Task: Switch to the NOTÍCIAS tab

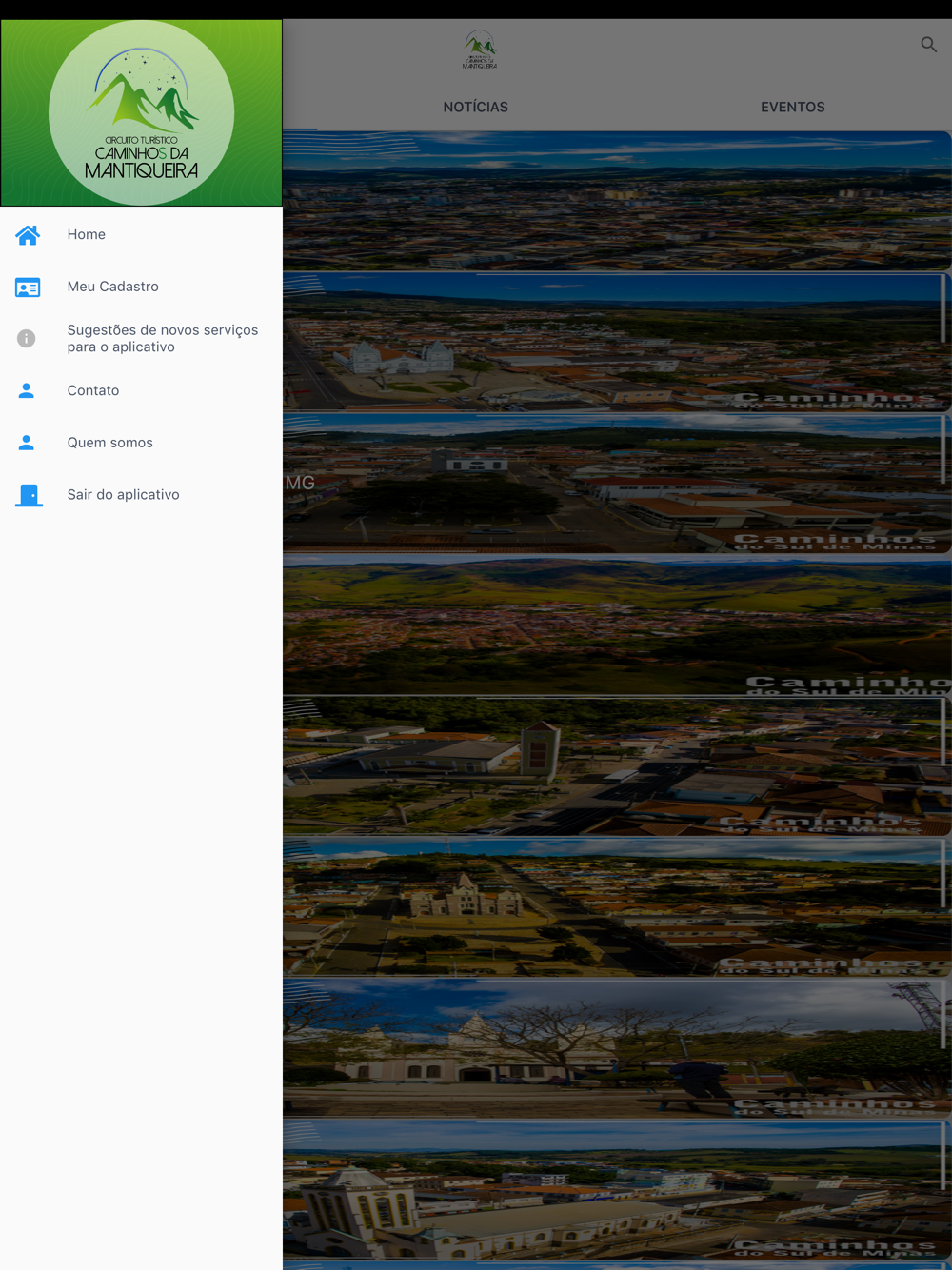Action: (x=475, y=108)
